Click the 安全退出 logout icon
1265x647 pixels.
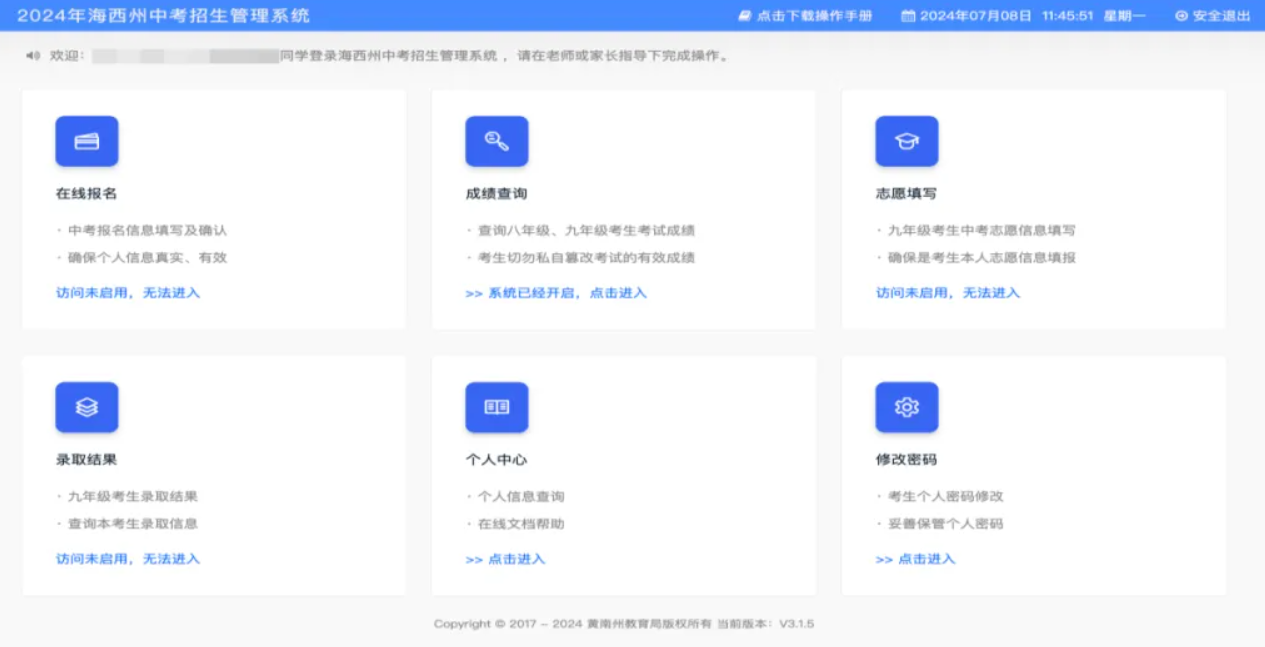[x=1181, y=16]
